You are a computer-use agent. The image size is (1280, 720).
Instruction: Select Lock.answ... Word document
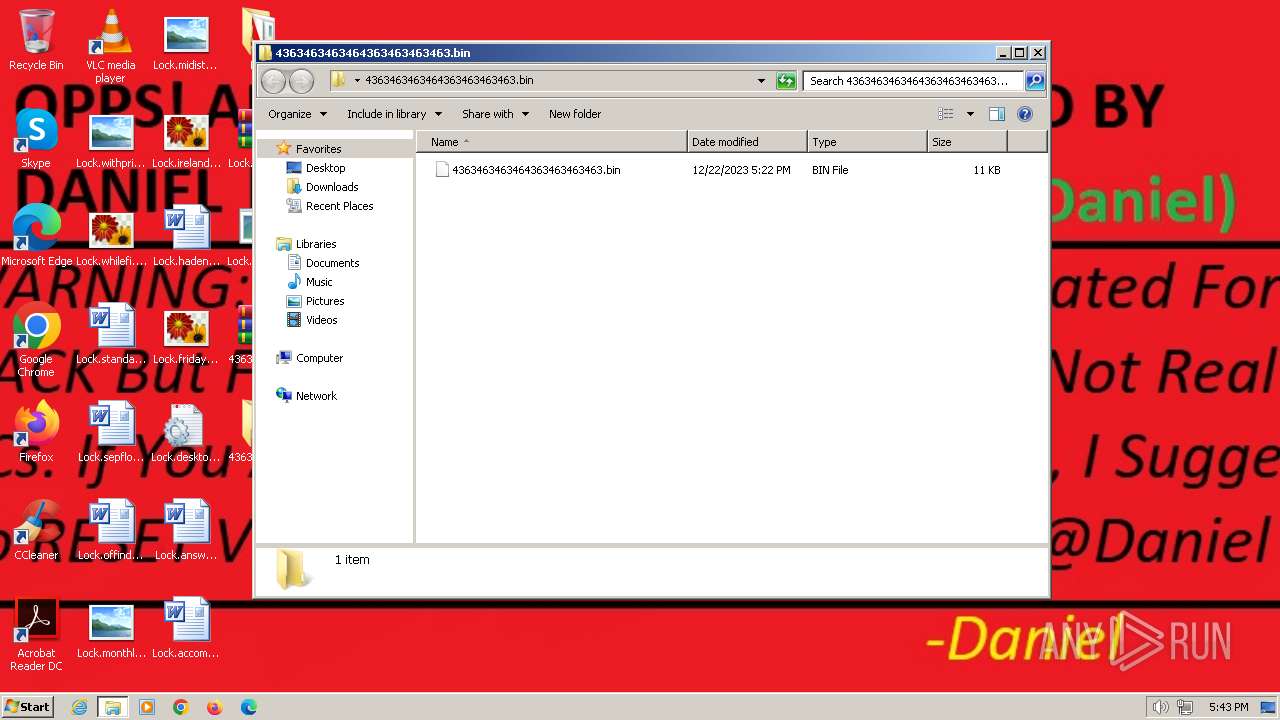click(x=186, y=531)
